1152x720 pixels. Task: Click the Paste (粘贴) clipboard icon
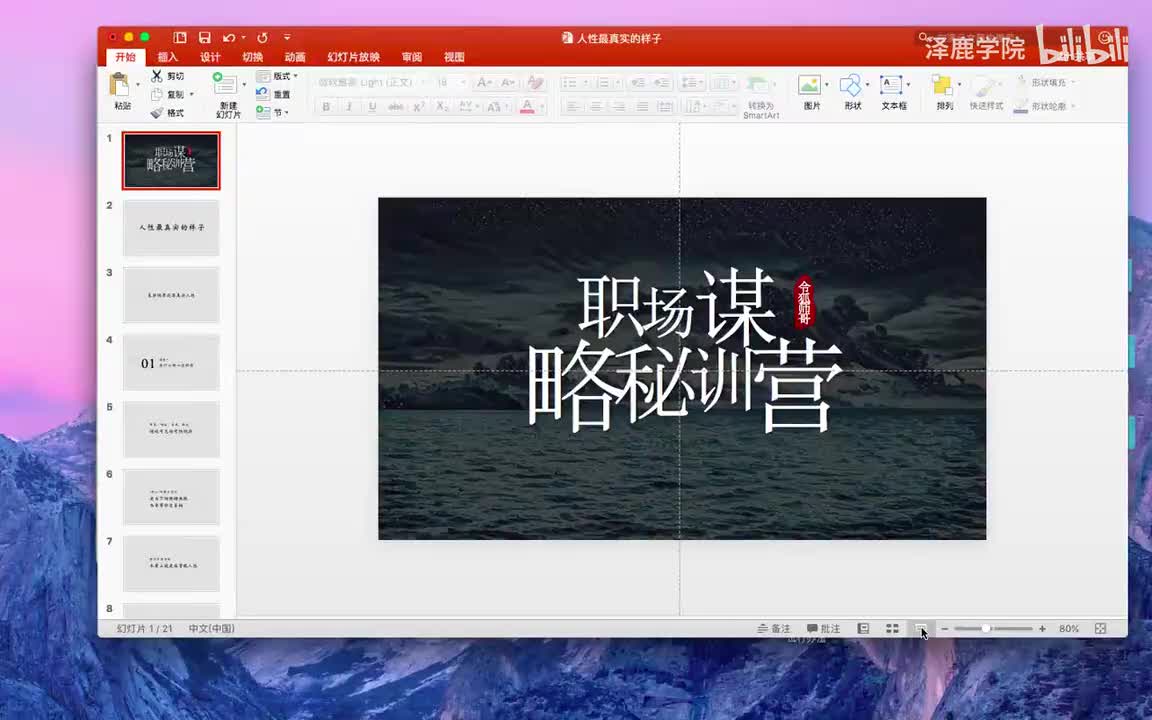click(119, 84)
